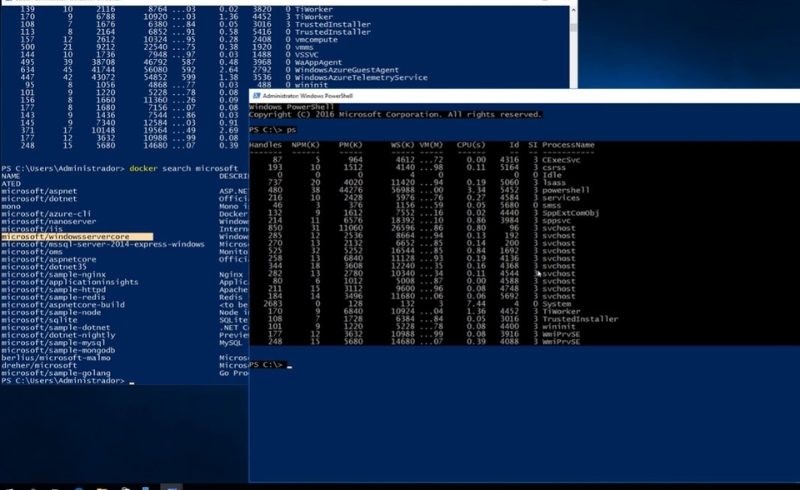
Task: Select 'microsoft/aspnetcore-build' result
Action: point(63,305)
